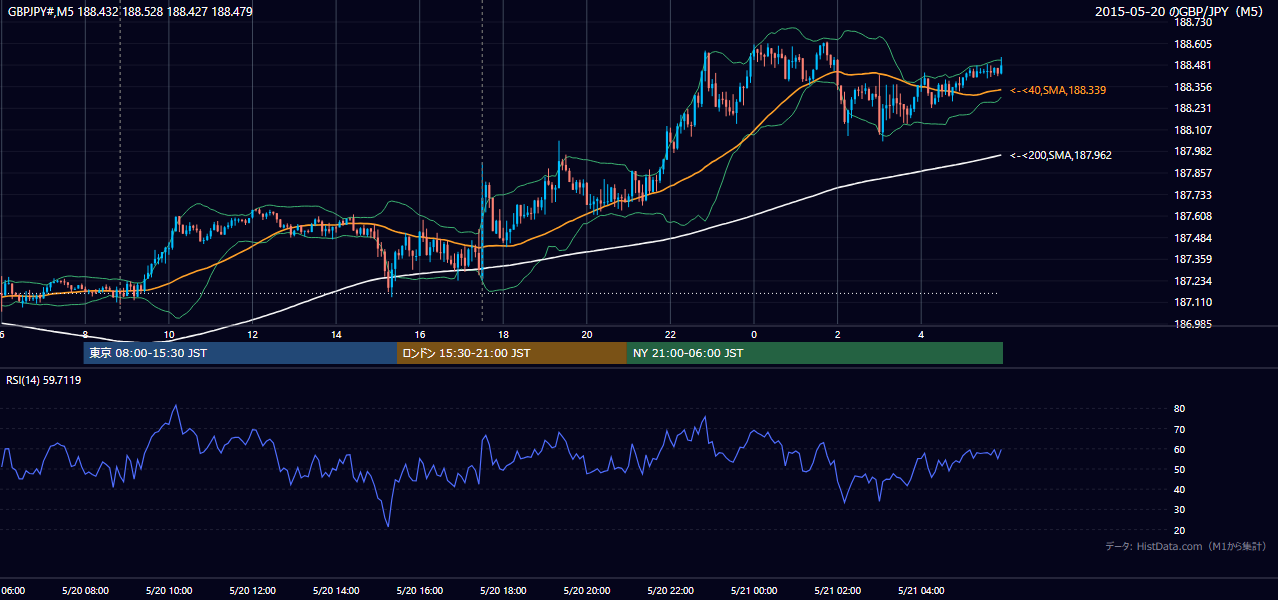Click the bottom time label 5/21 00:00
This screenshot has height=600, width=1278.
[x=754, y=591]
